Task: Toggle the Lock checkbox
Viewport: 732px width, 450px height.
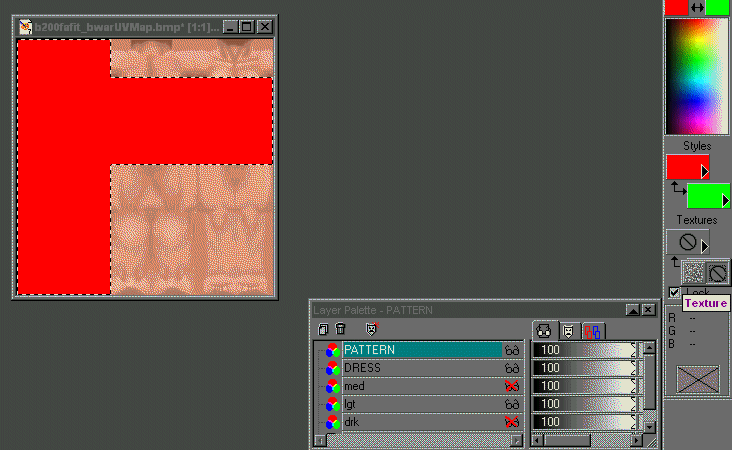Action: (674, 292)
